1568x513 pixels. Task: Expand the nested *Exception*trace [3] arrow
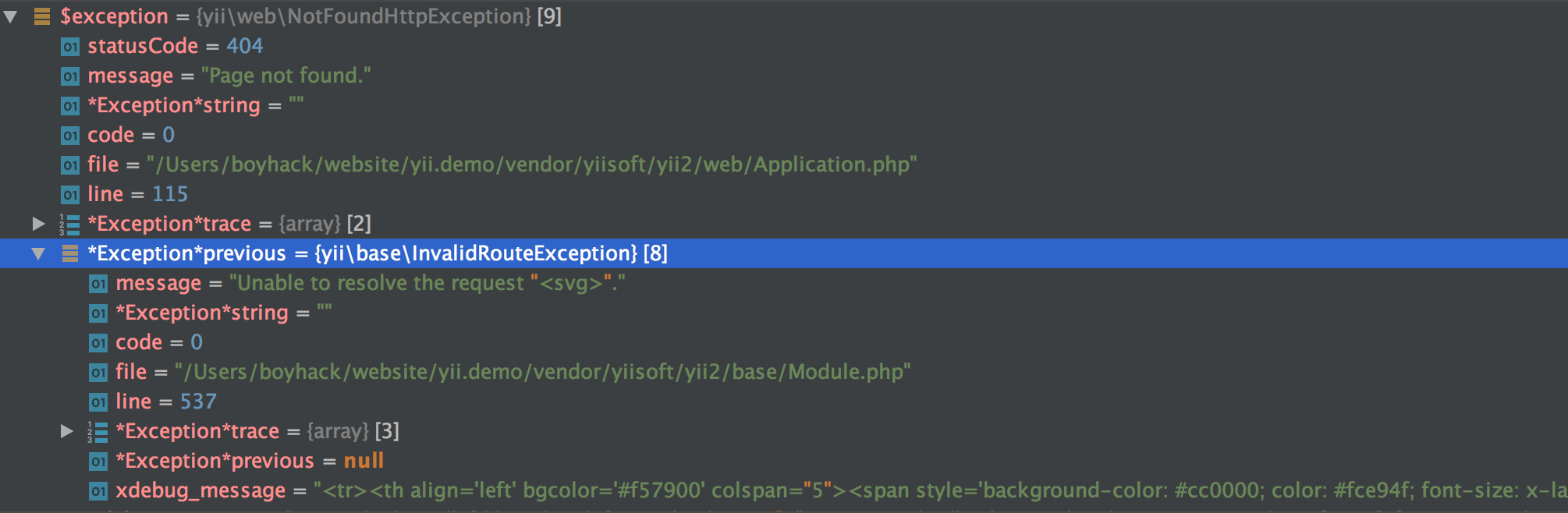(x=67, y=431)
